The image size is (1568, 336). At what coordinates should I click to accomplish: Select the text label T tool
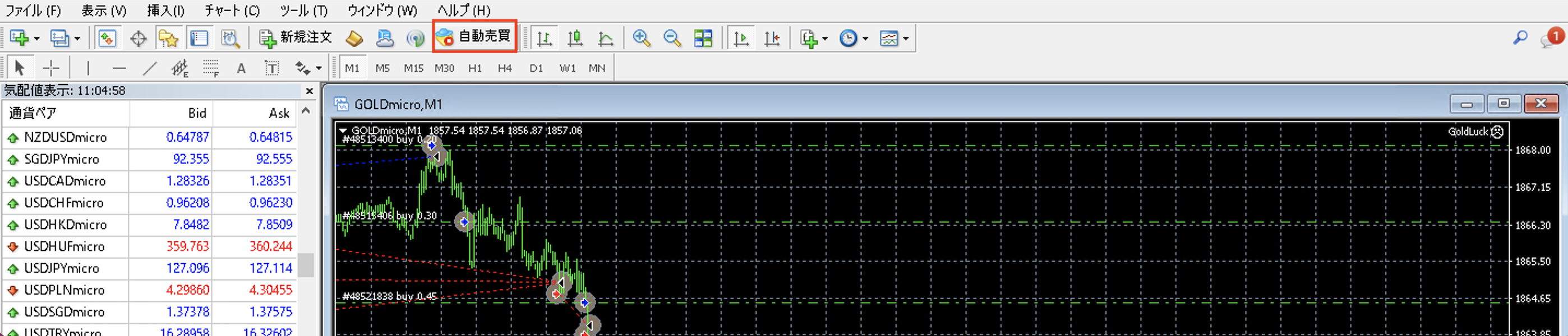(x=272, y=68)
